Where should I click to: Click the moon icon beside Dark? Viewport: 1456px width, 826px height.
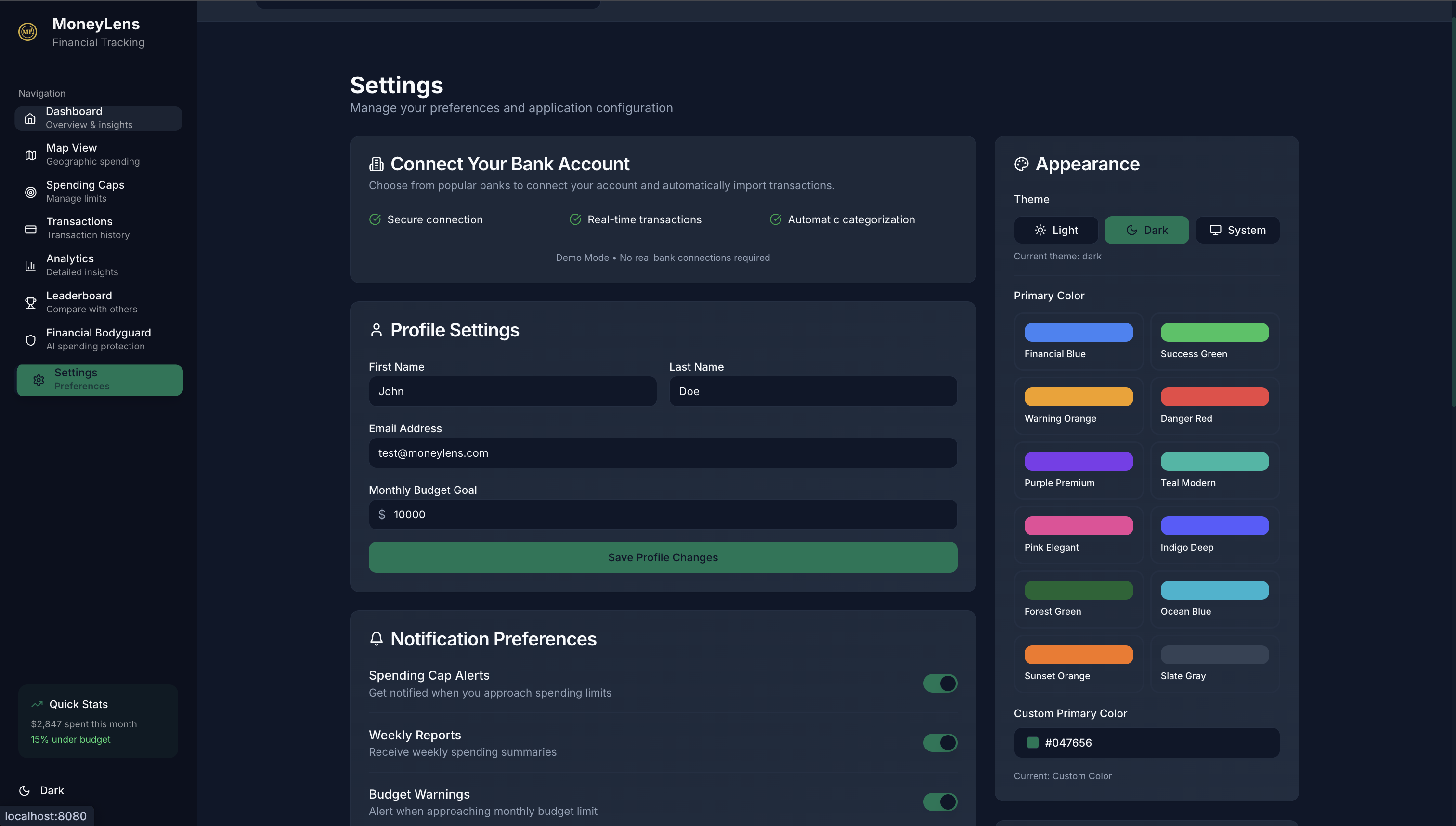[x=25, y=790]
